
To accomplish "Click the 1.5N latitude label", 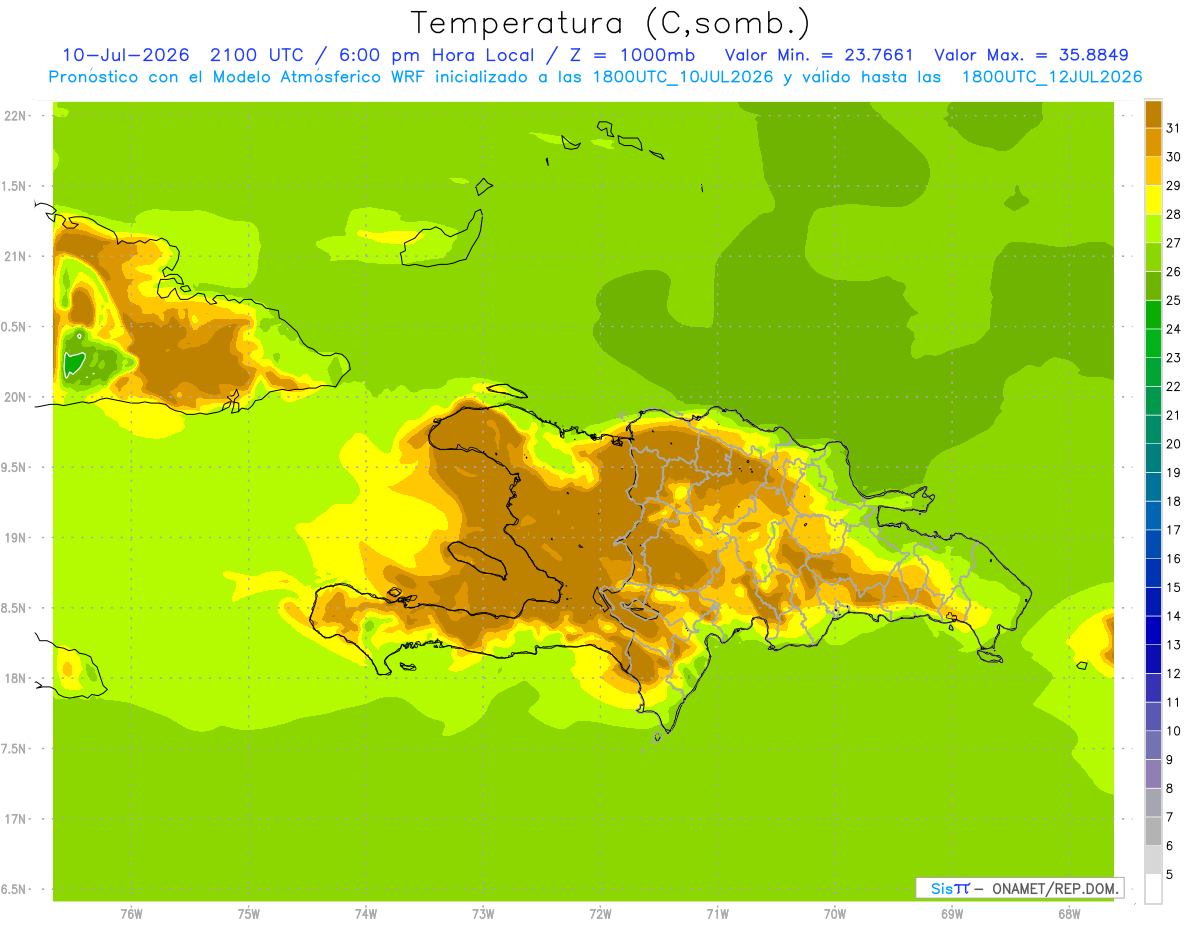I will pos(15,186).
